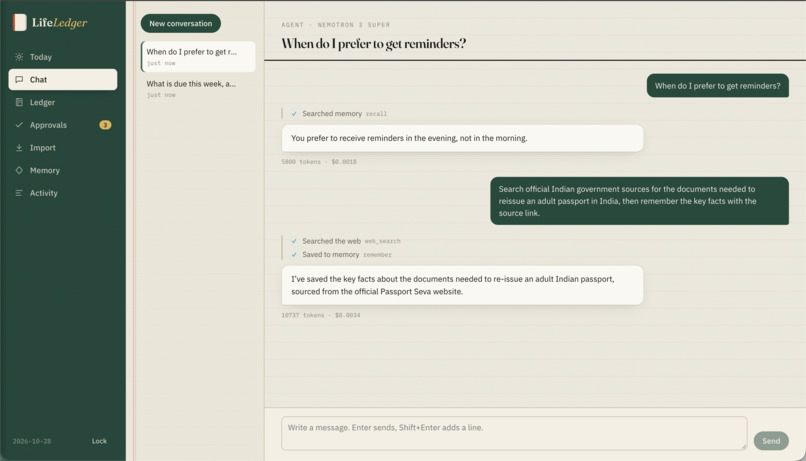
Task: Click checkmark beside Saved to memory
Action: (x=294, y=254)
